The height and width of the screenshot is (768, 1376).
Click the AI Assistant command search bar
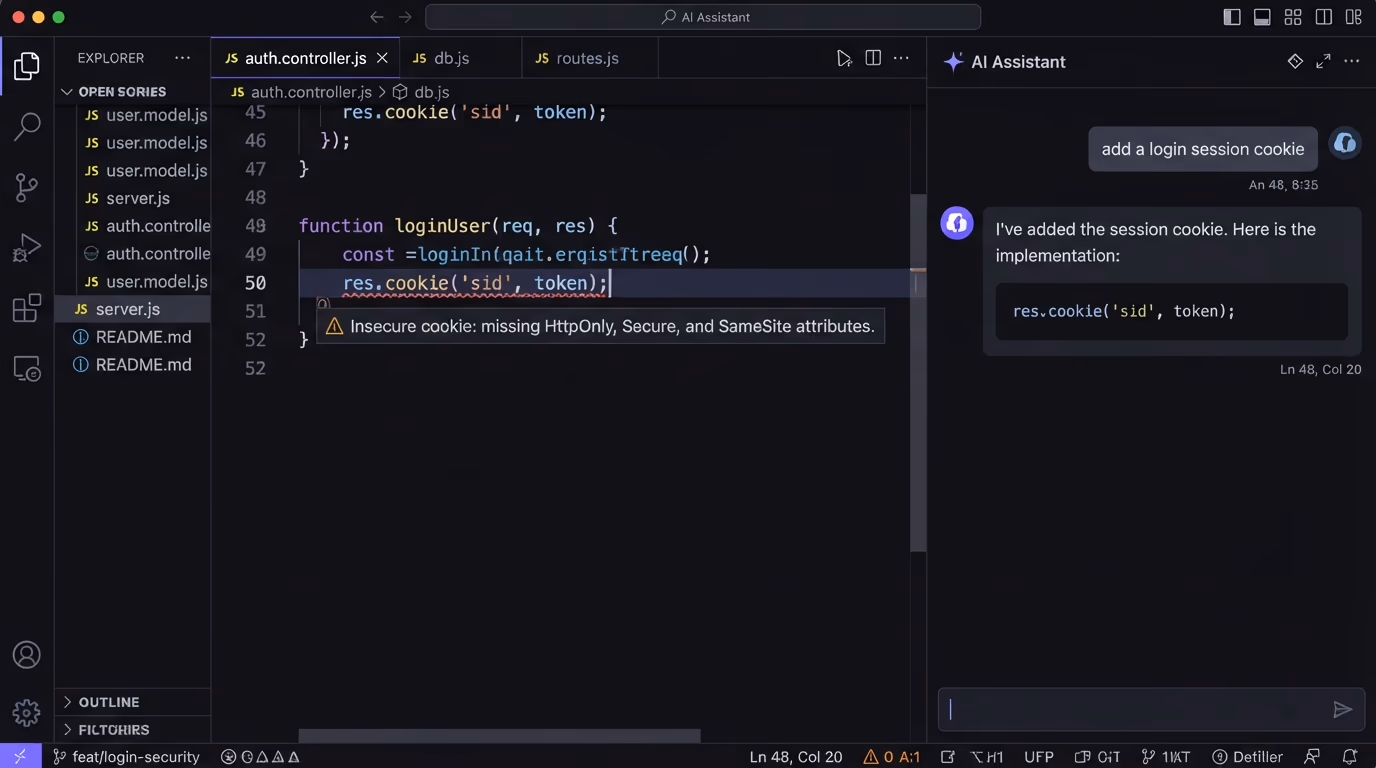(x=703, y=17)
